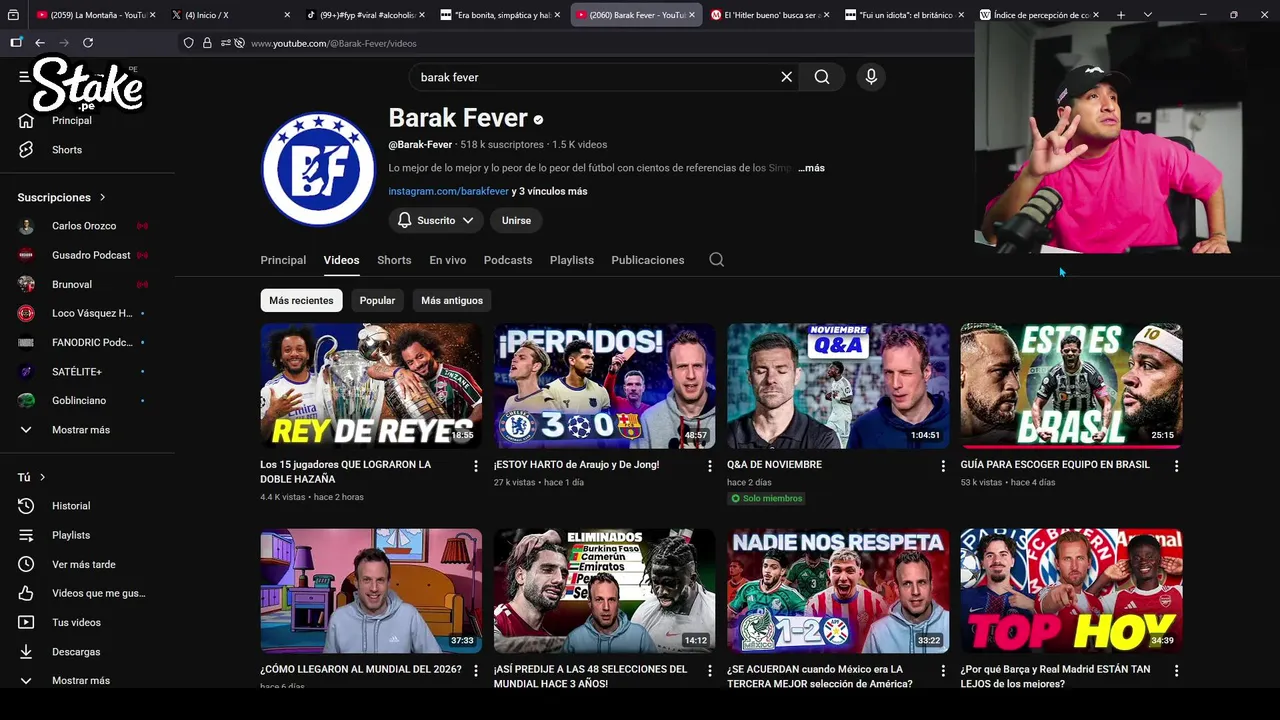Click the Barak Fever channel avatar
Viewport: 1280px width, 720px height.
(x=318, y=169)
